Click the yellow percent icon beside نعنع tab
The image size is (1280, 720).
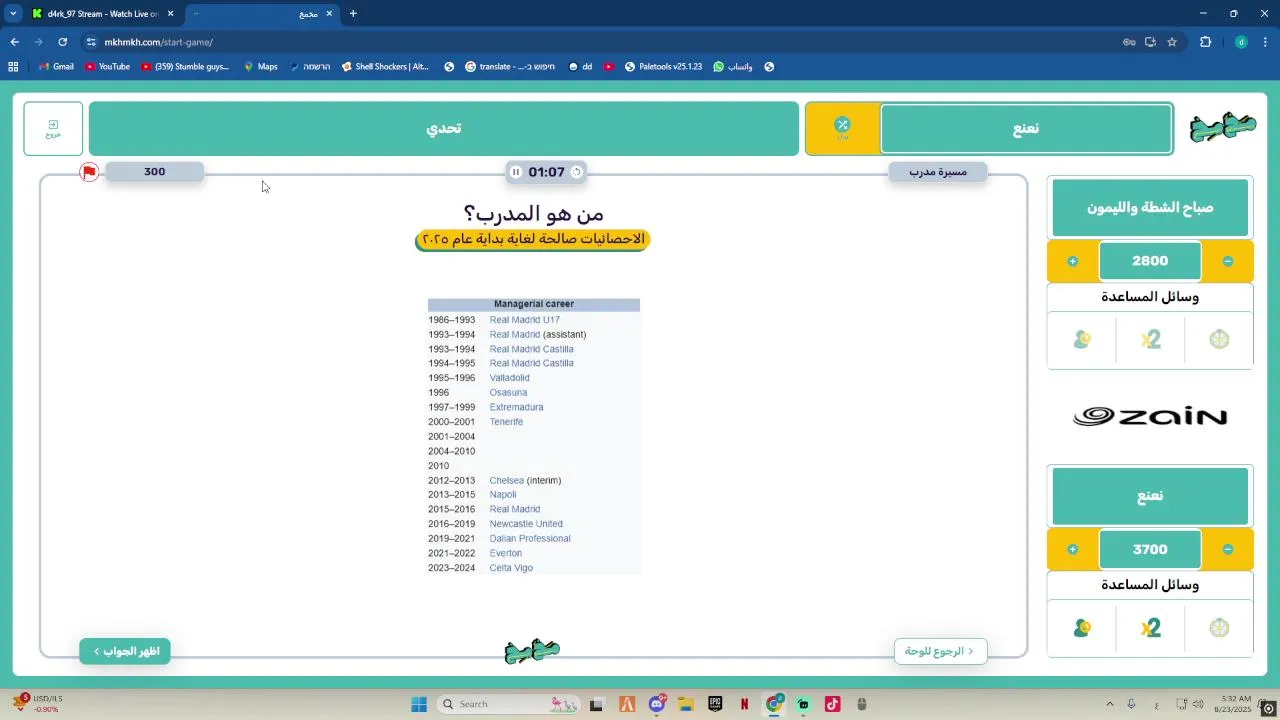842,128
